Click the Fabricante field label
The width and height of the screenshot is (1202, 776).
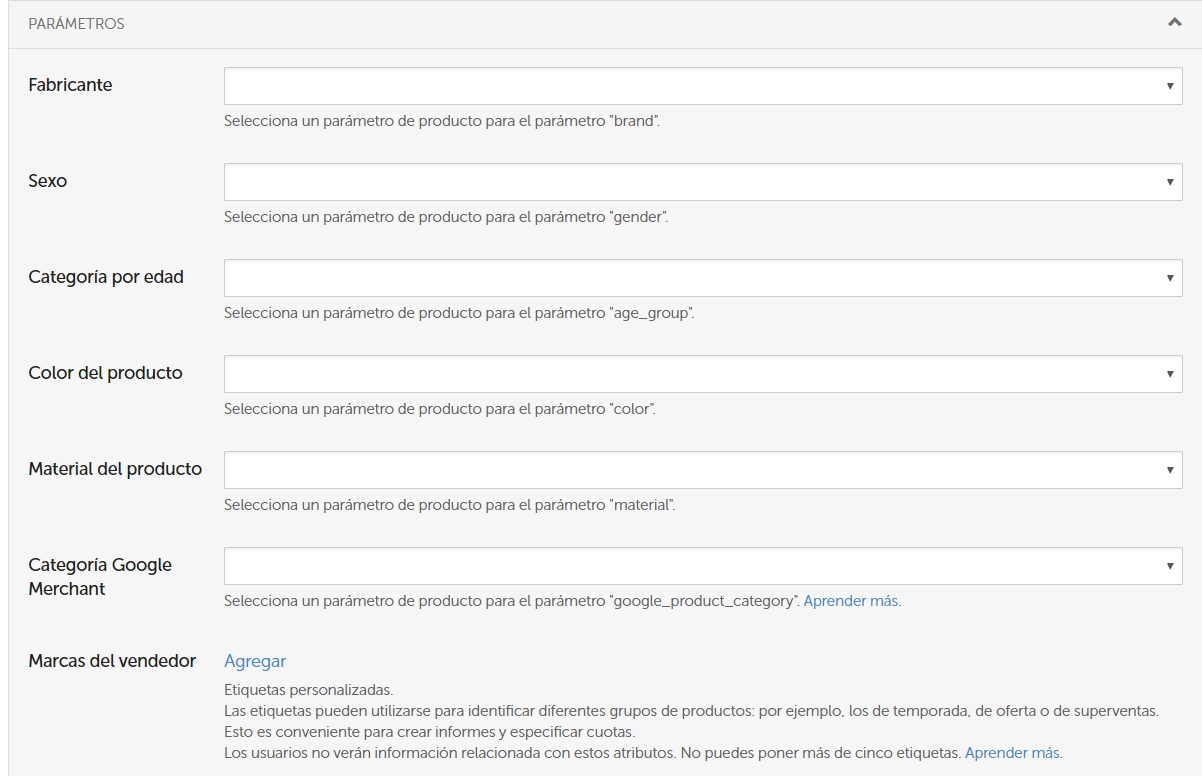(70, 85)
